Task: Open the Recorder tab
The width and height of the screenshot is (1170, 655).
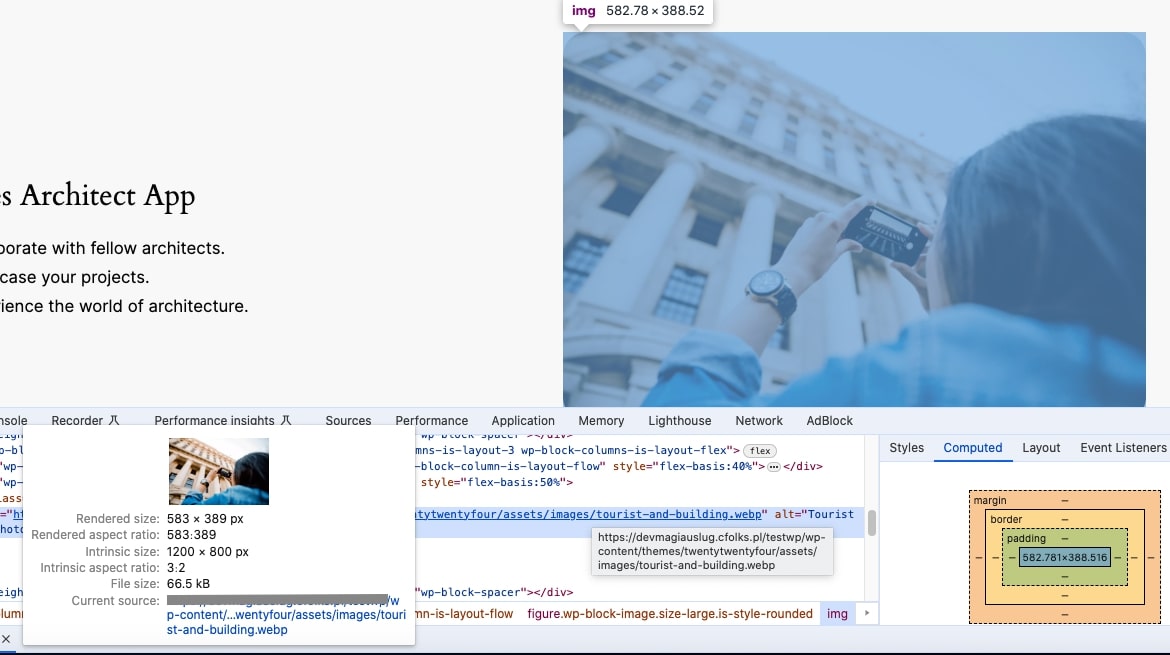Action: pyautogui.click(x=76, y=421)
